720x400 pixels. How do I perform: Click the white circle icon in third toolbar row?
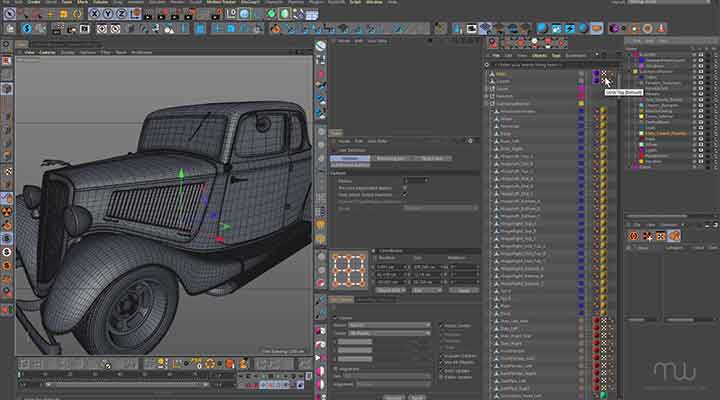click(x=534, y=43)
